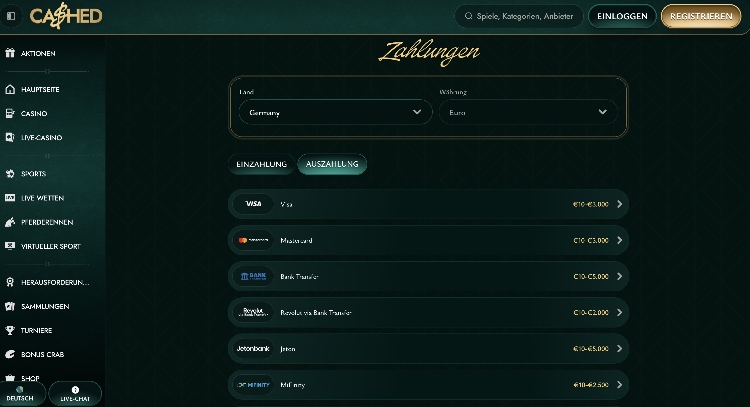Open Live-Casino sidebar icon
Screen dimensions: 750x407
click(10, 137)
